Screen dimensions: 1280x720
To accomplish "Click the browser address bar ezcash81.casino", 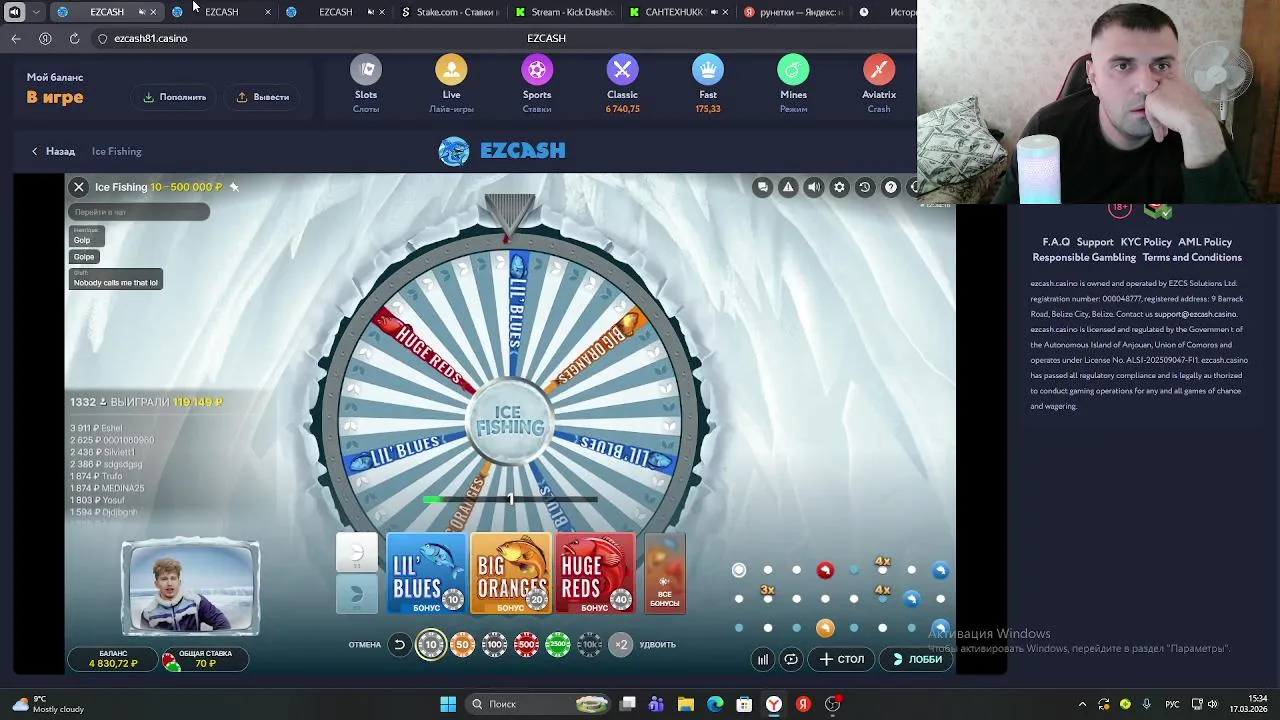I will click(x=151, y=38).
